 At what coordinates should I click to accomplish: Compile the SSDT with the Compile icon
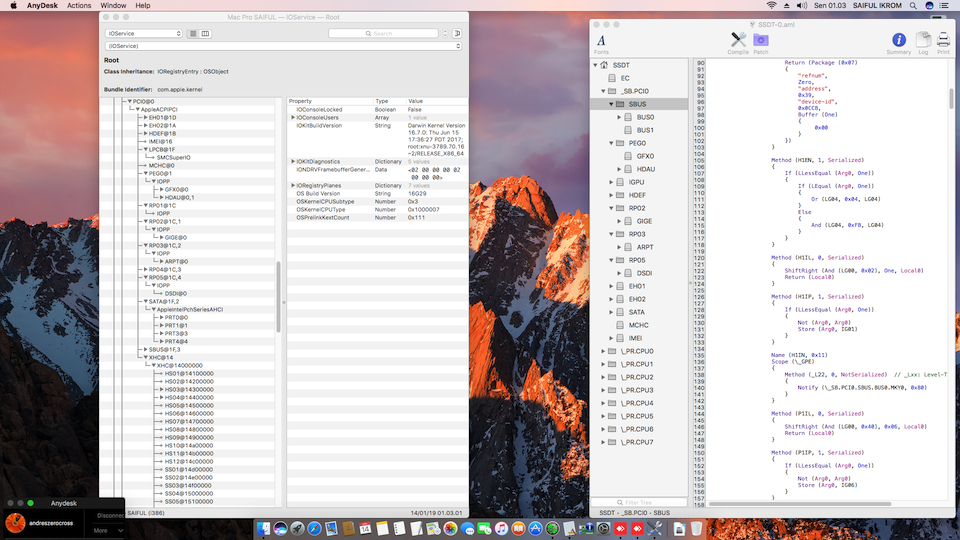738,43
